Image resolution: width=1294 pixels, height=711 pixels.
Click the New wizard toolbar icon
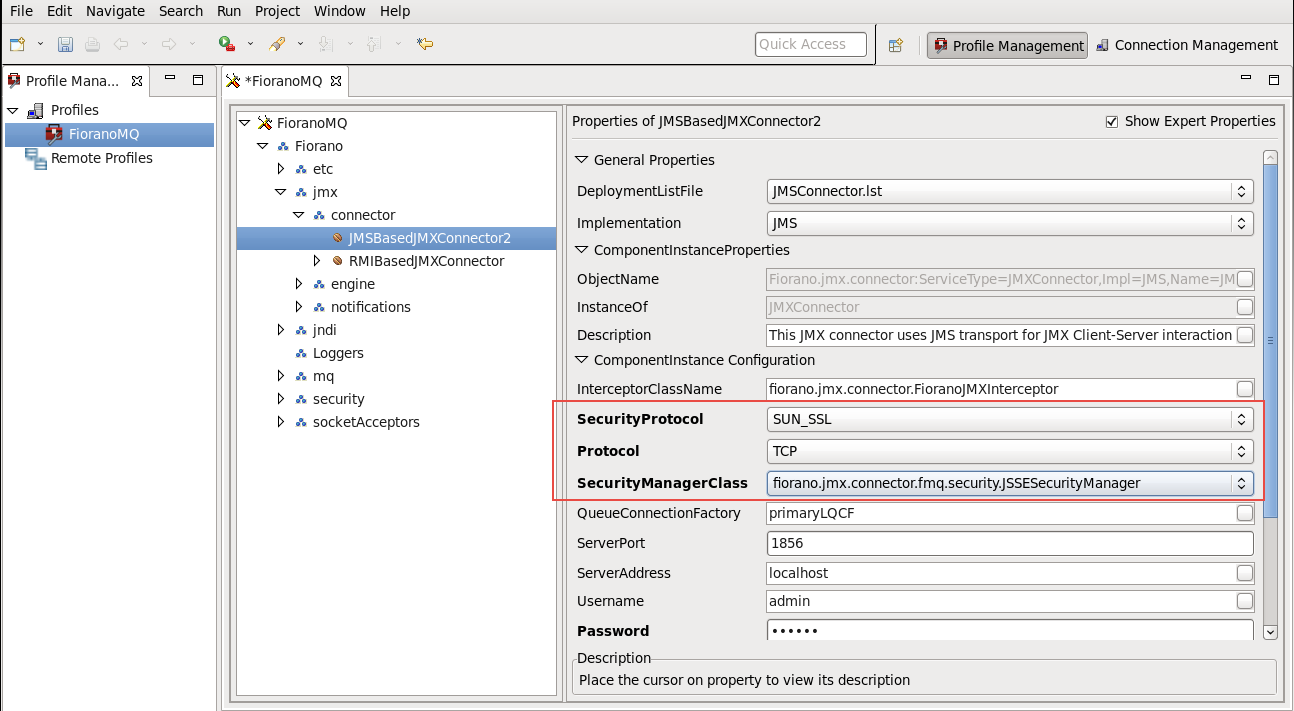pyautogui.click(x=17, y=44)
